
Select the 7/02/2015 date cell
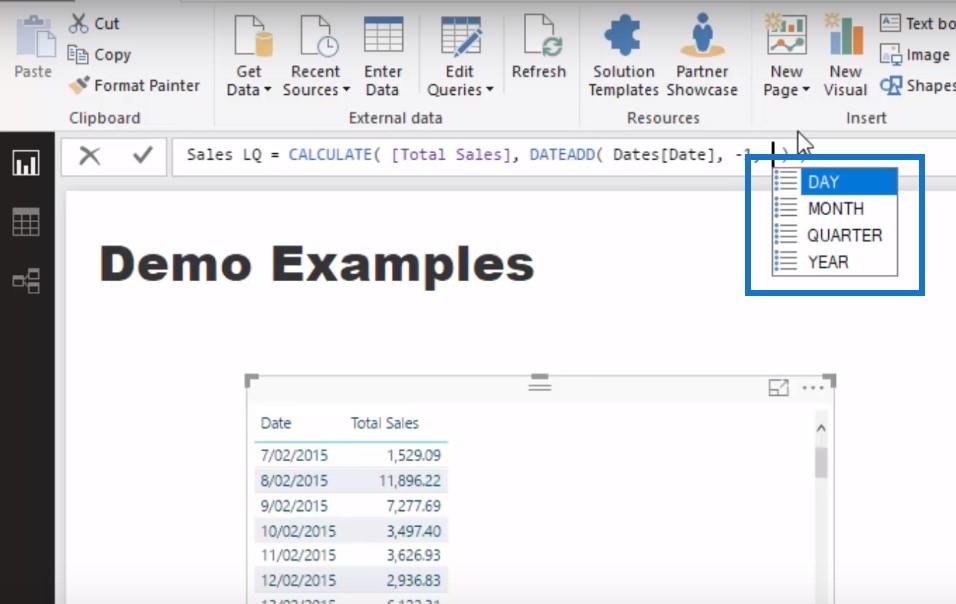(294, 455)
